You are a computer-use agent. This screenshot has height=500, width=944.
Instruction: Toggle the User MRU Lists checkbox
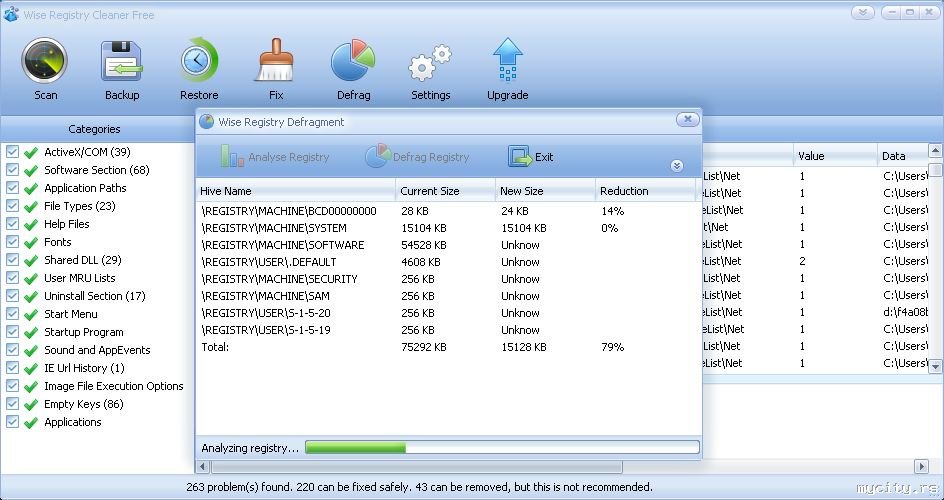(12, 278)
